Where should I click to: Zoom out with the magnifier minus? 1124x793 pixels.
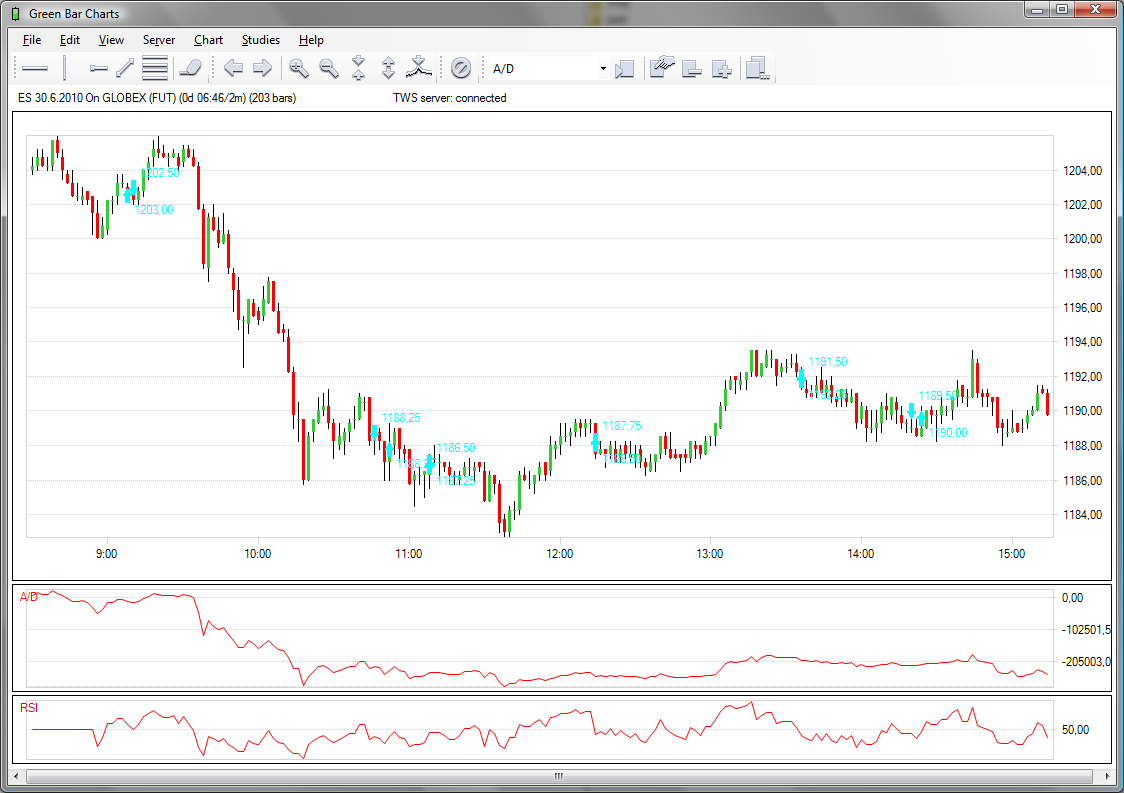328,68
